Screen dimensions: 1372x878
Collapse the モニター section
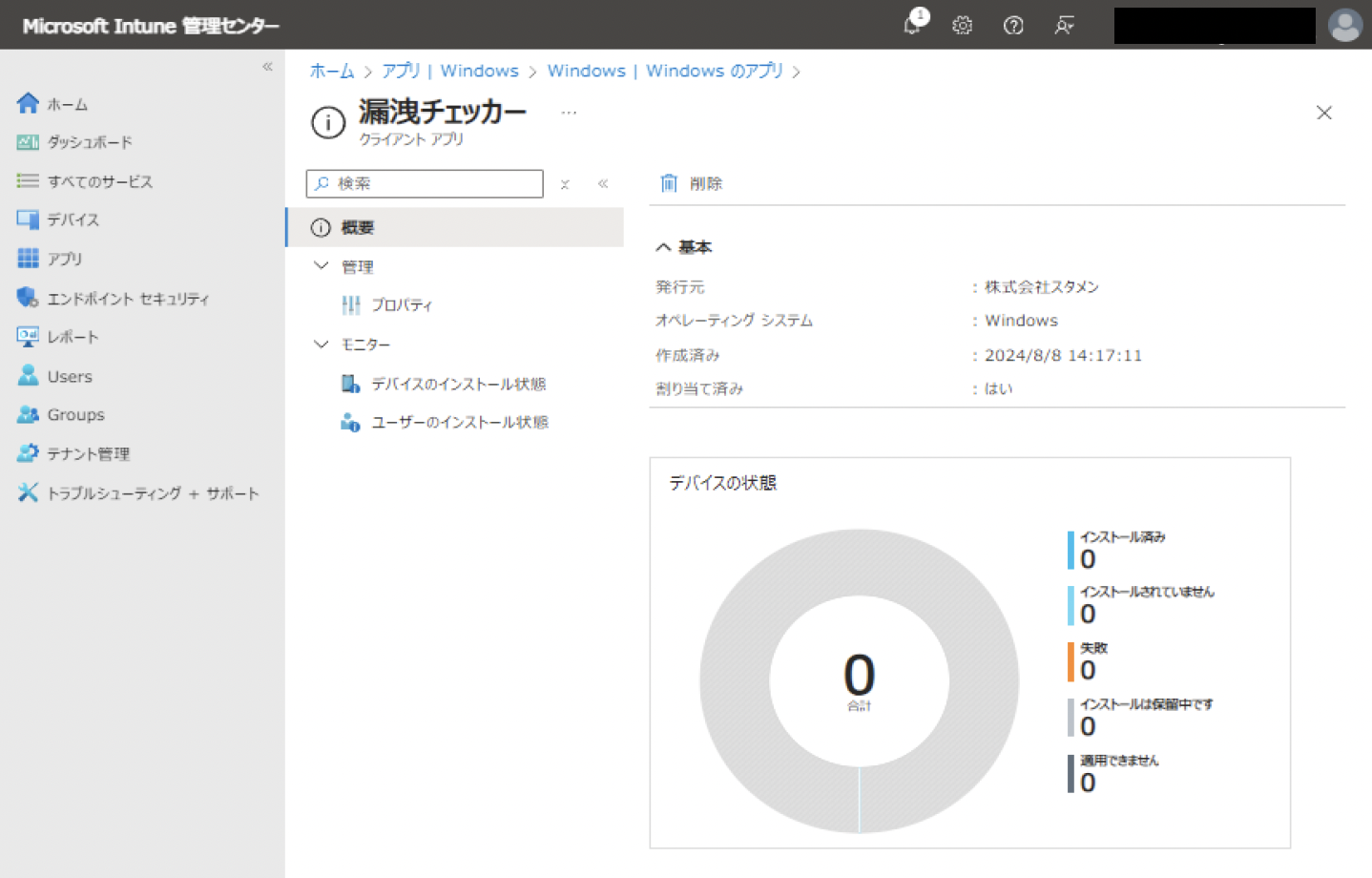point(322,344)
